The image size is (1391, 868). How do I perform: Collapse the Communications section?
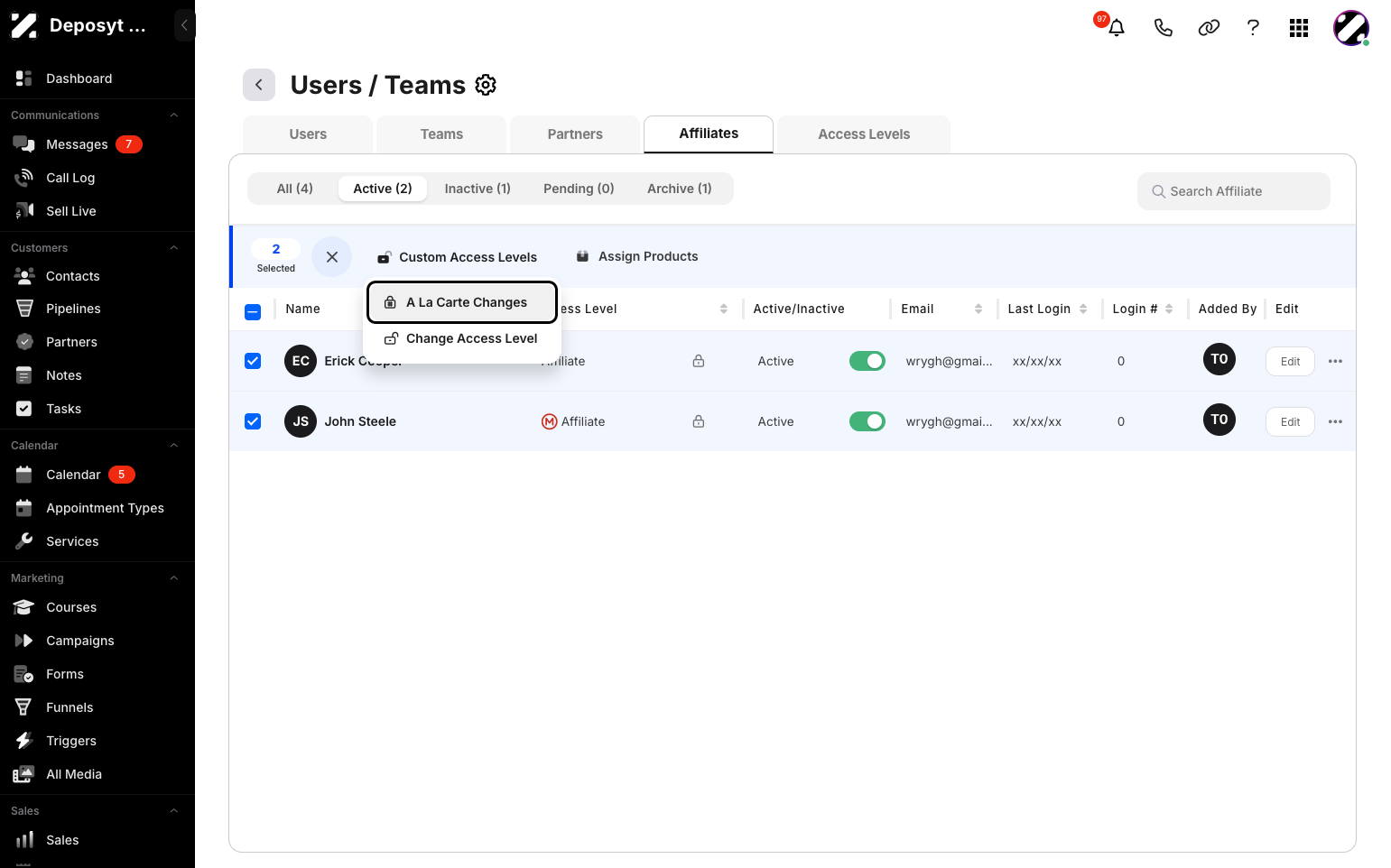coord(174,115)
